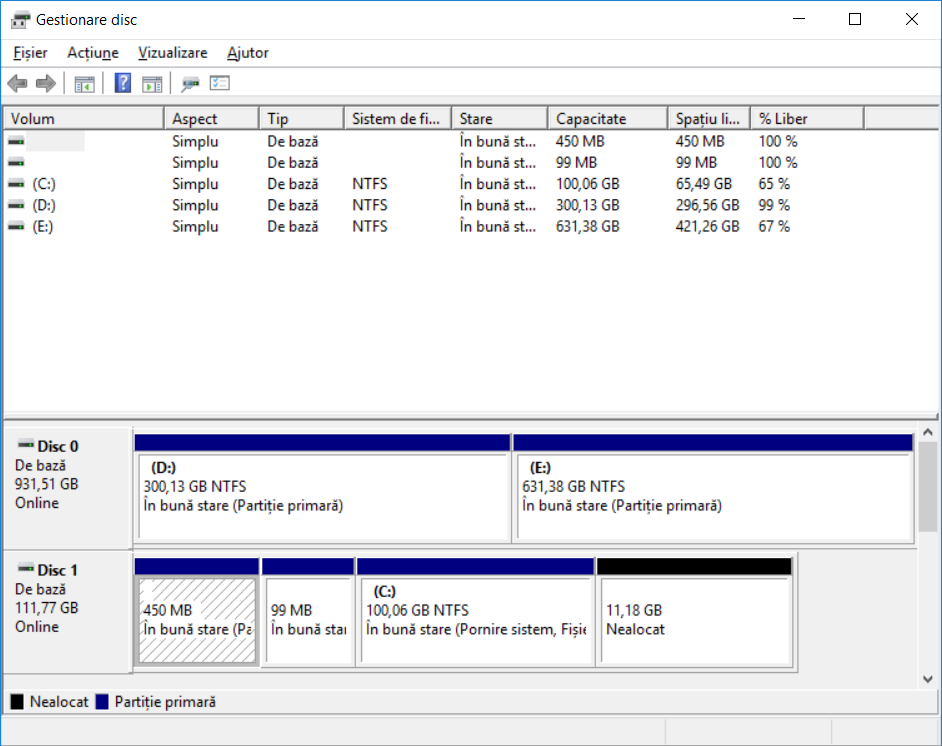Click the 931,51 GB size under Disc 0
942x746 pixels.
click(x=46, y=484)
